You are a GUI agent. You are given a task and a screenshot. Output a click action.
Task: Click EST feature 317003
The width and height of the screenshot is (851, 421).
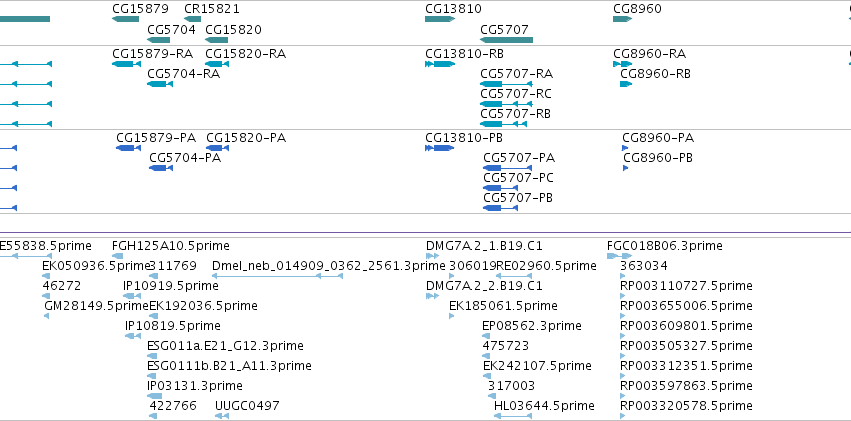click(x=492, y=396)
